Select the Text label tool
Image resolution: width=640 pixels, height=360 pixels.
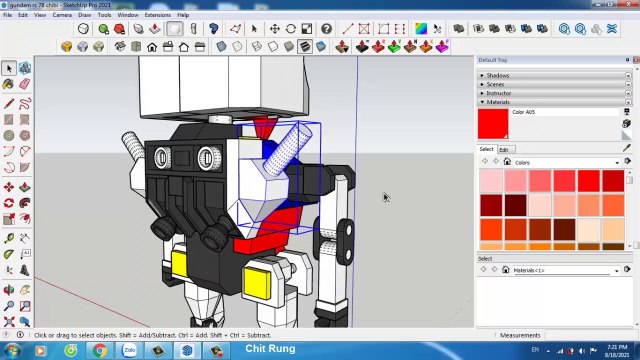coord(25,254)
